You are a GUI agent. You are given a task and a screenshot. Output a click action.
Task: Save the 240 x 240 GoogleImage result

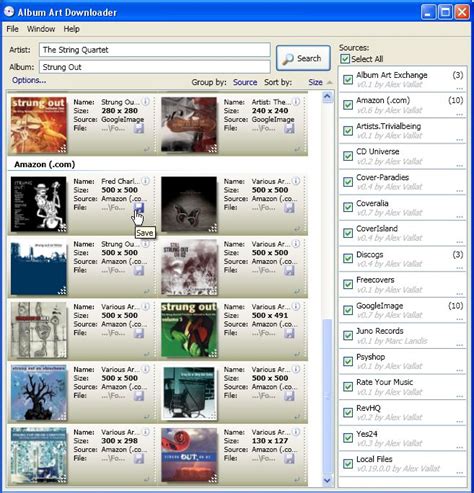289,128
